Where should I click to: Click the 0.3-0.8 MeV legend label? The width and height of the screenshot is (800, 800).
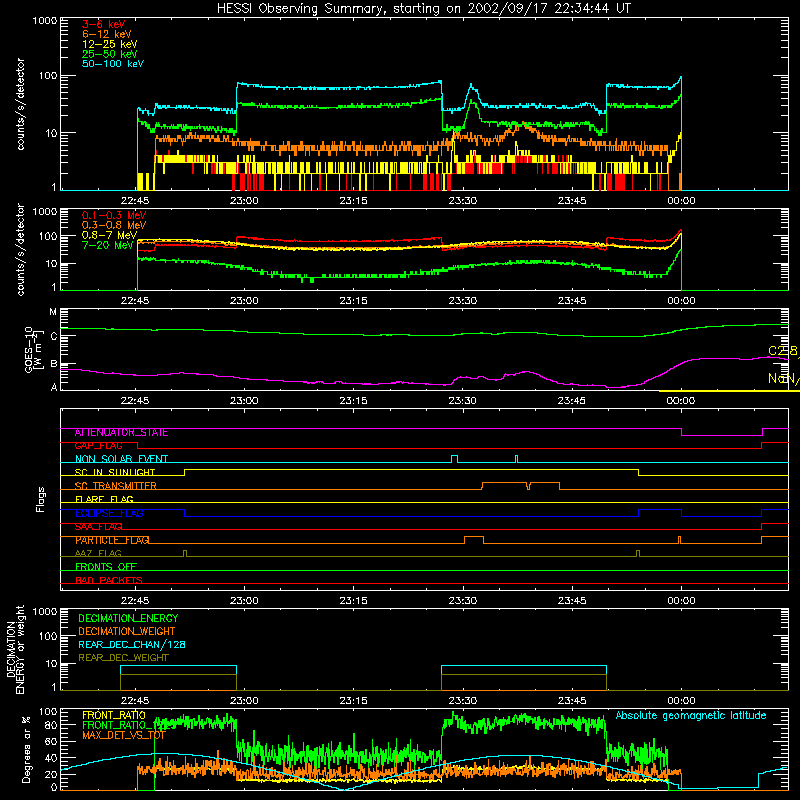coord(114,225)
